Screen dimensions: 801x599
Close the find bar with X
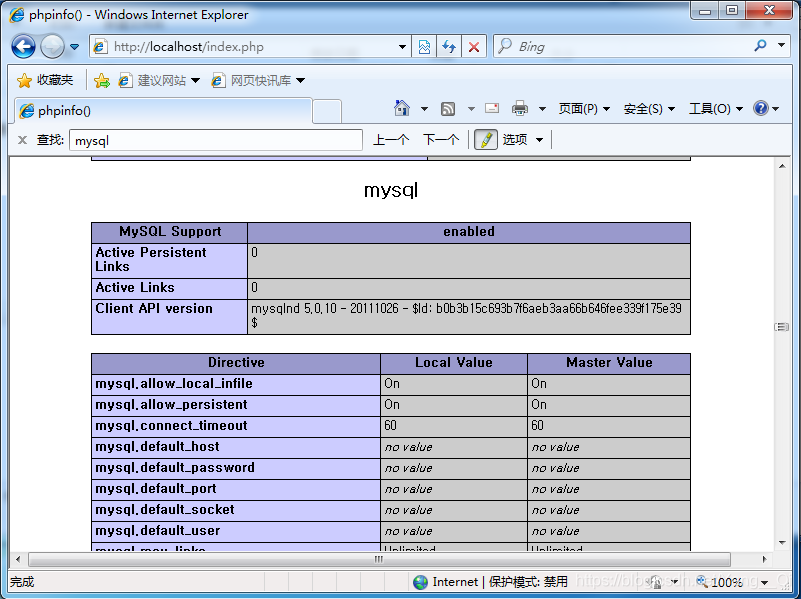[x=22, y=140]
